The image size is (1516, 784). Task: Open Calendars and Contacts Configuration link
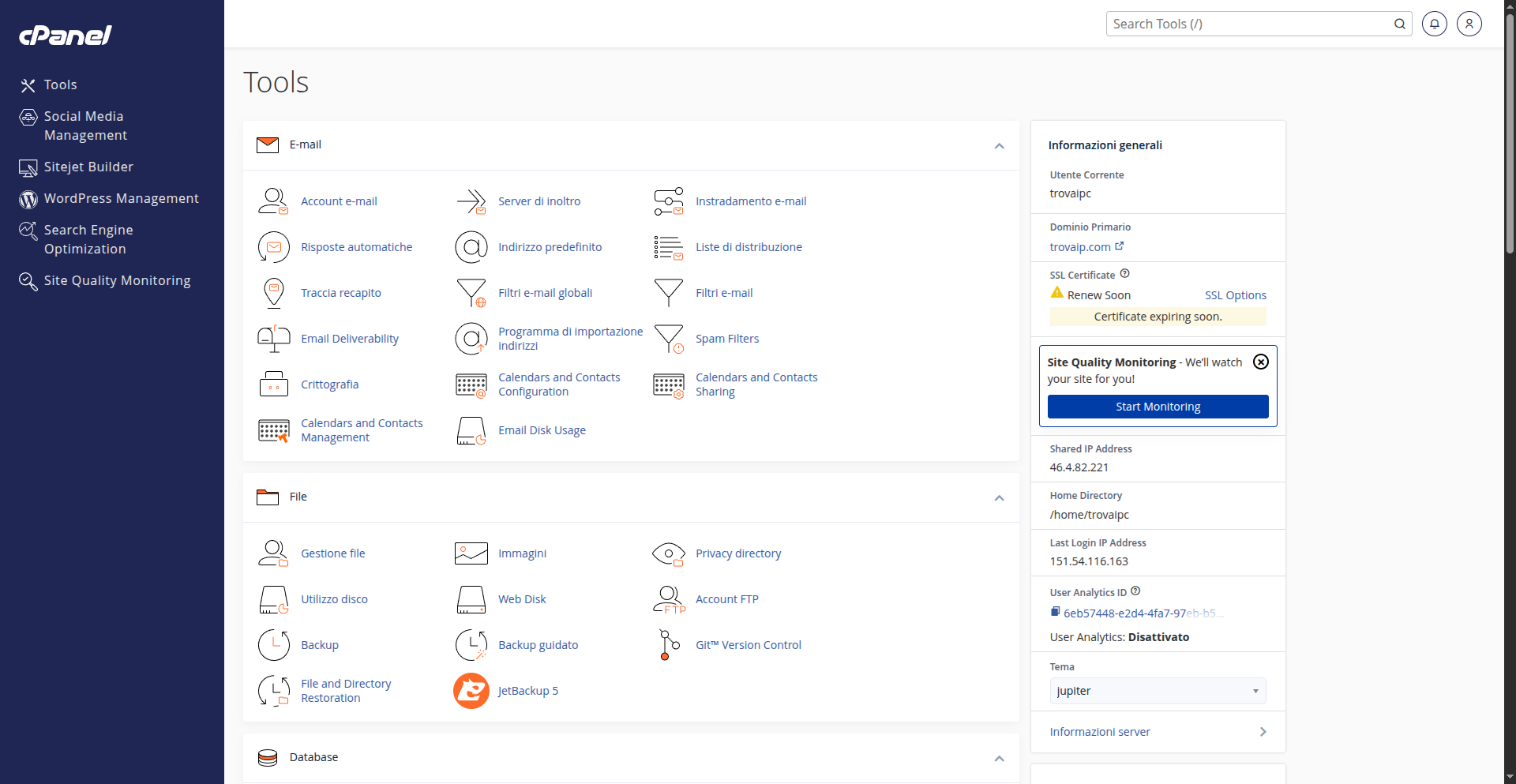559,384
